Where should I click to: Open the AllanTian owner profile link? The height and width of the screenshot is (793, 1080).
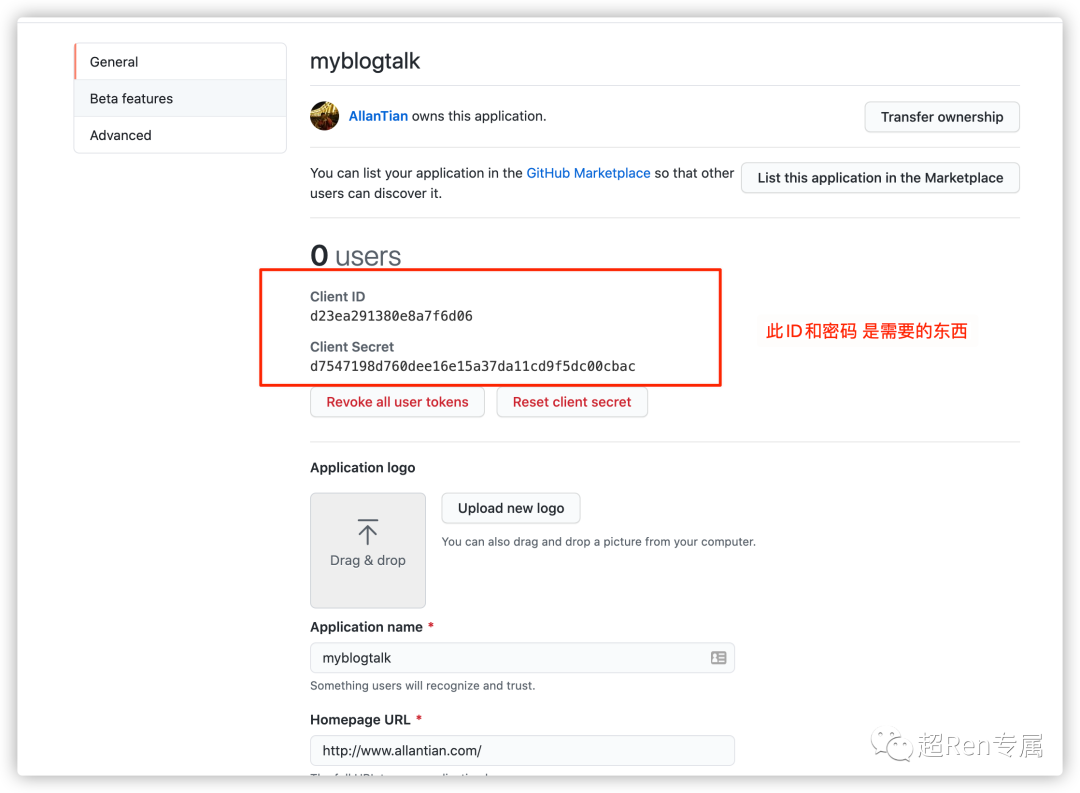point(378,116)
